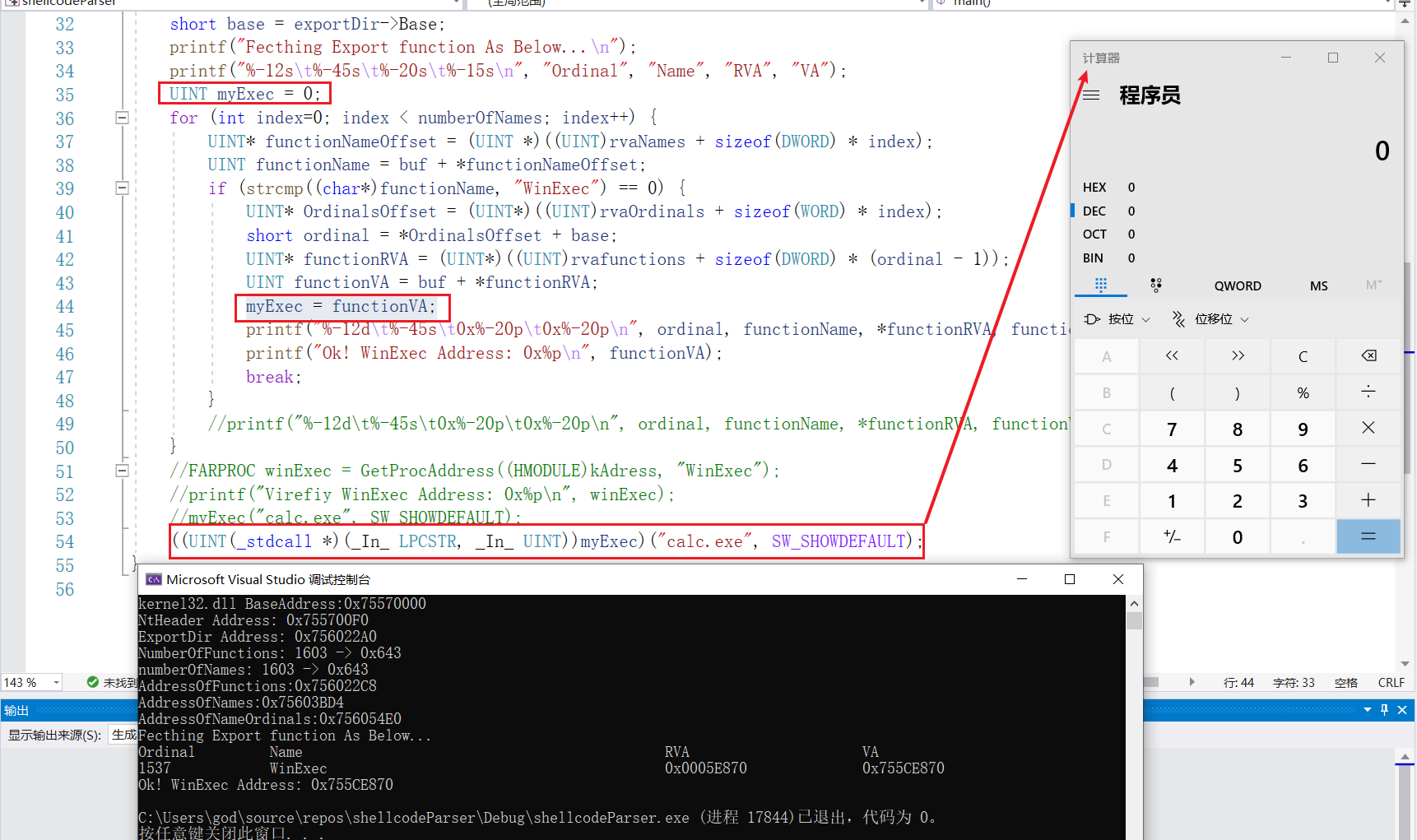Click digit 2 on calculator keypad

pyautogui.click(x=1238, y=500)
